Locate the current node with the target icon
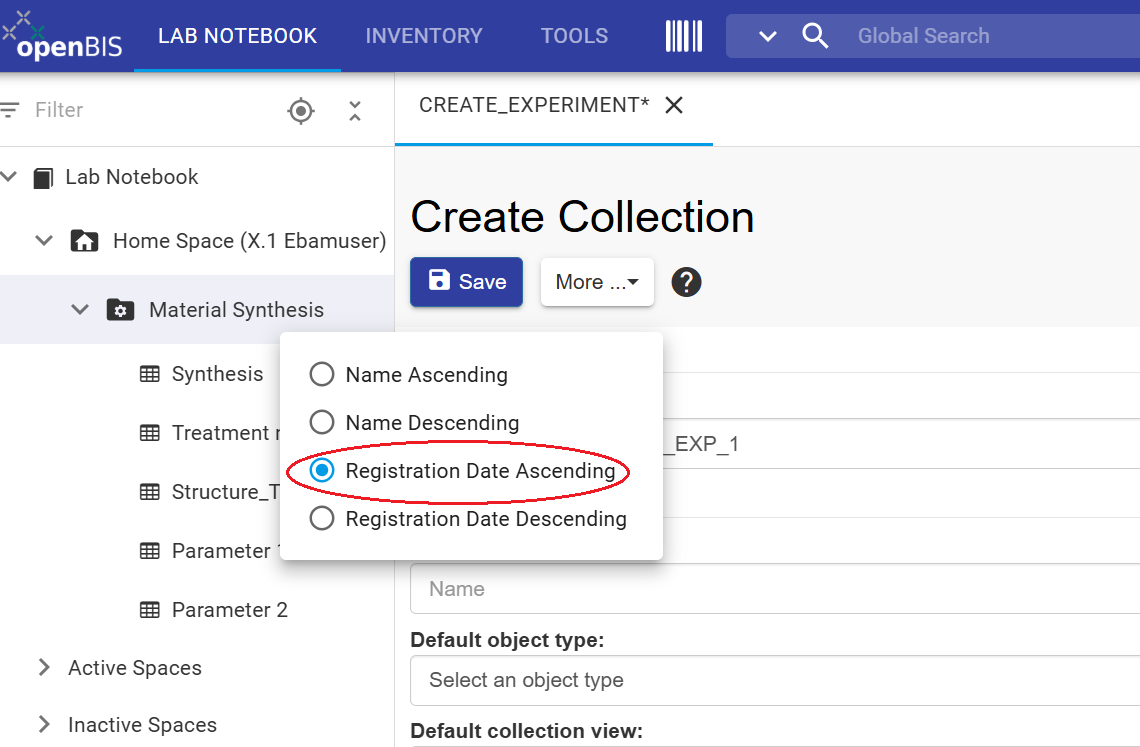 point(301,111)
